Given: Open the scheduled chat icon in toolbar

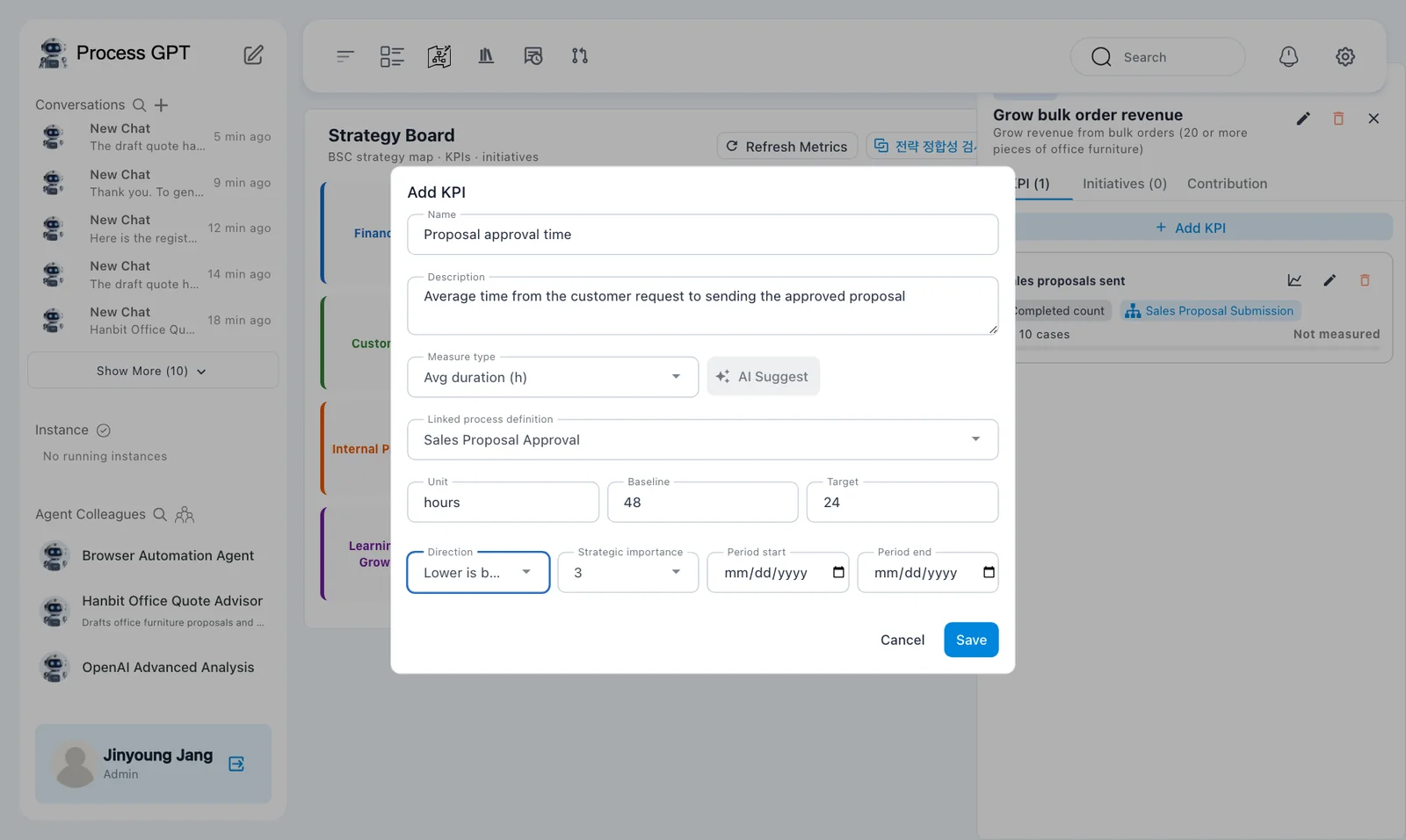Looking at the screenshot, I should tap(533, 56).
